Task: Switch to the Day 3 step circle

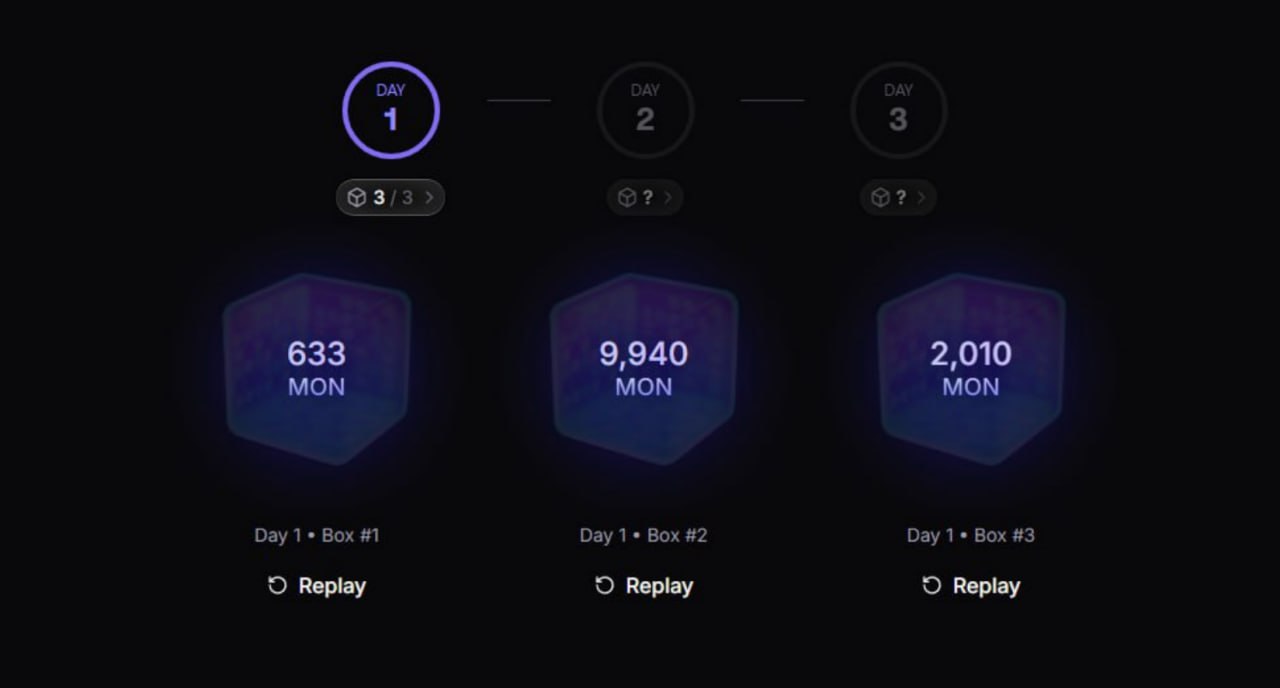Action: [898, 110]
